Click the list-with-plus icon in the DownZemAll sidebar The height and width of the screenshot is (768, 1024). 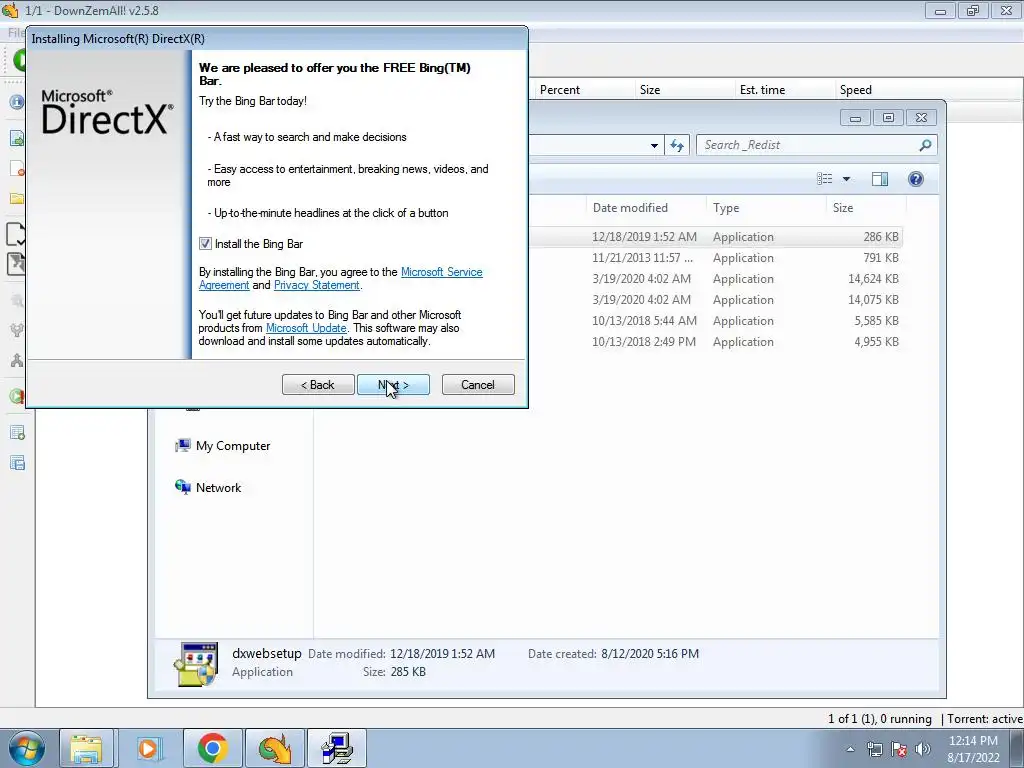pos(16,432)
